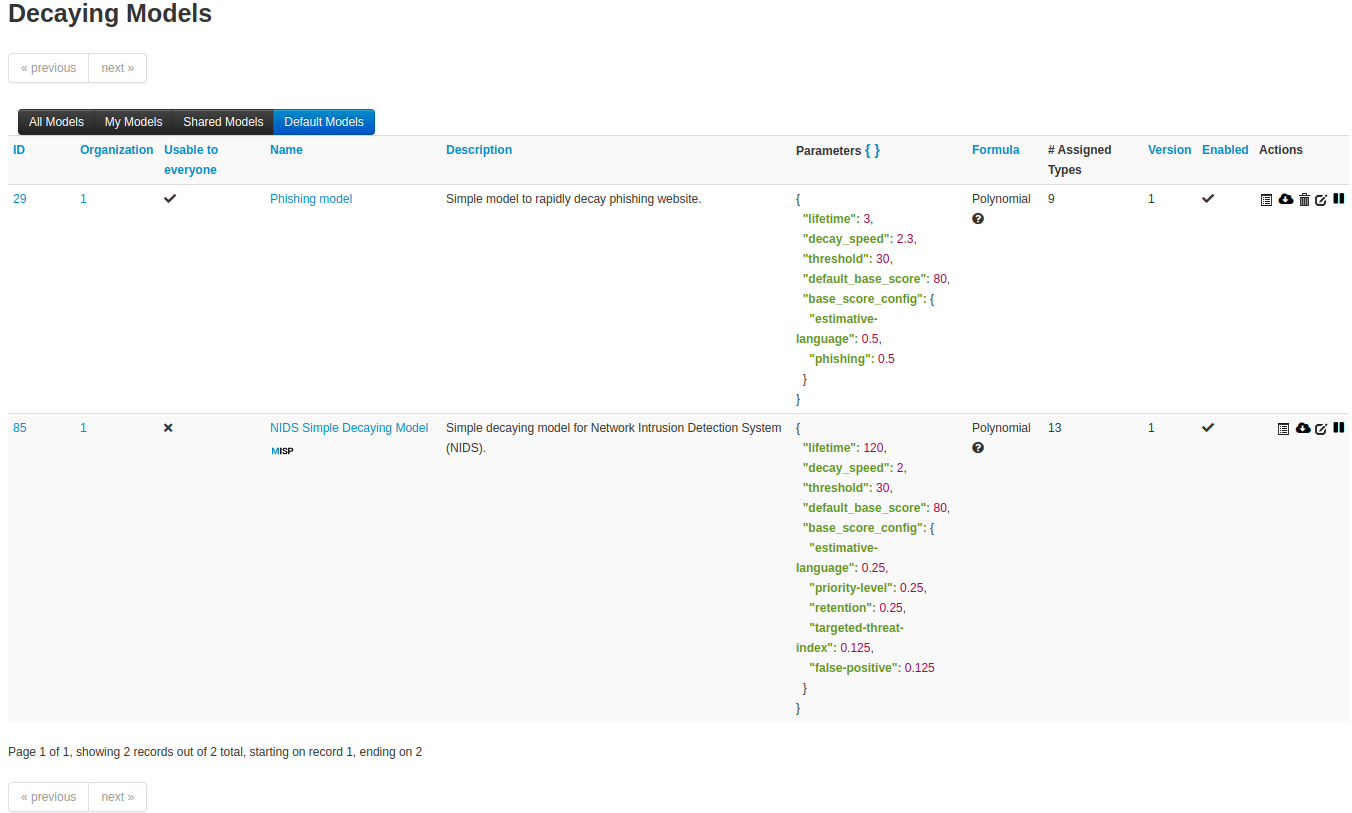Viewport: 1352px width, 813px height.
Task: Click the view icon for NIDS model
Action: pos(1284,429)
